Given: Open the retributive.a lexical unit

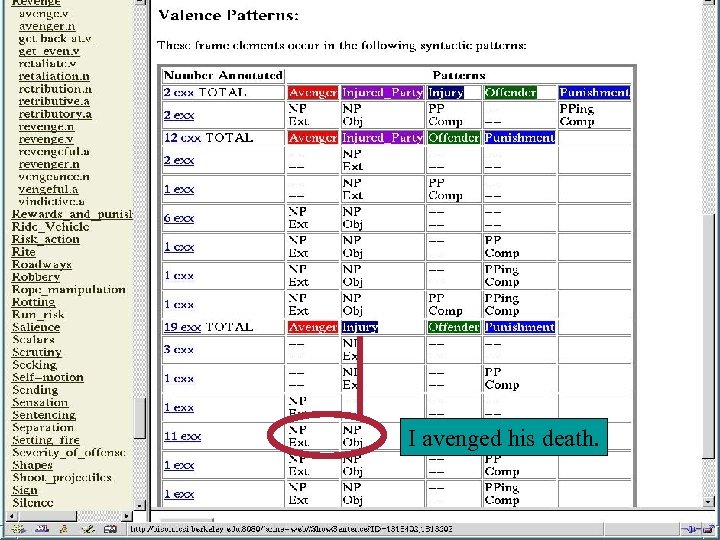Looking at the screenshot, I should point(54,101).
